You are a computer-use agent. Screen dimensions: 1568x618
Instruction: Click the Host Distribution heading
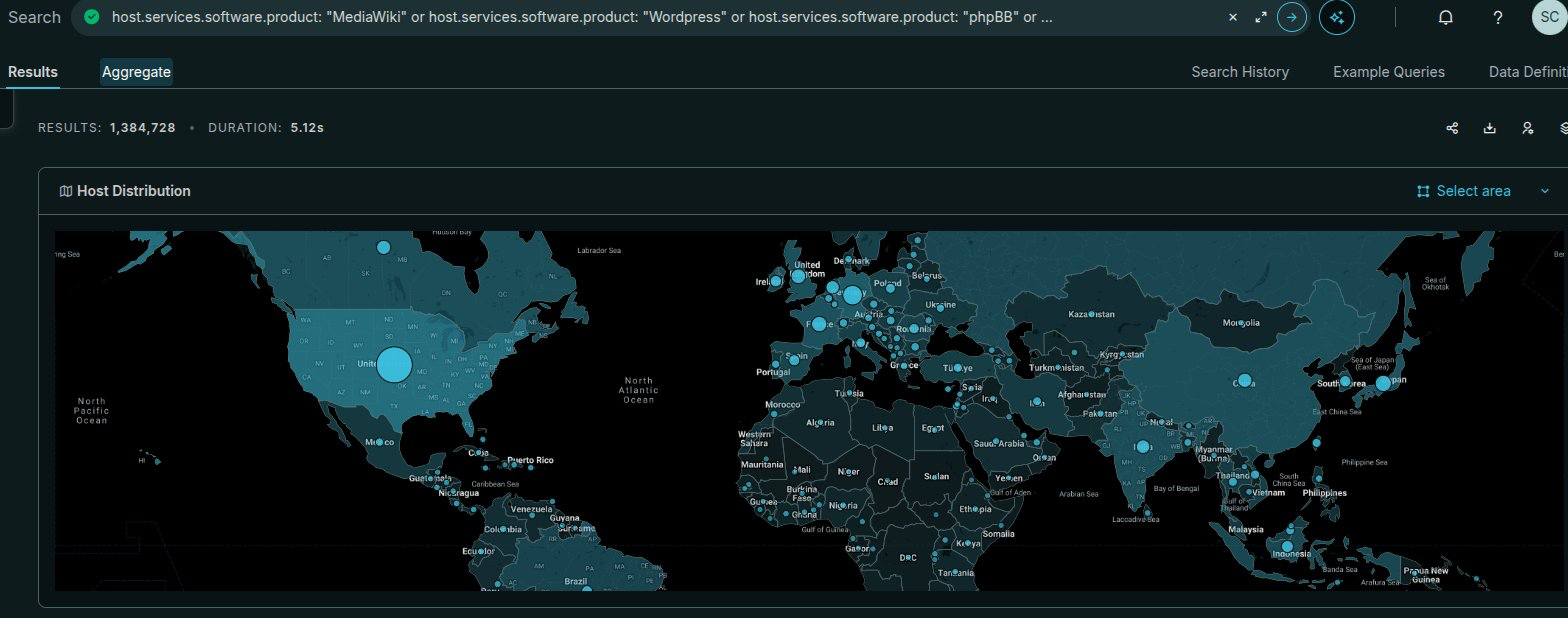pyautogui.click(x=134, y=191)
